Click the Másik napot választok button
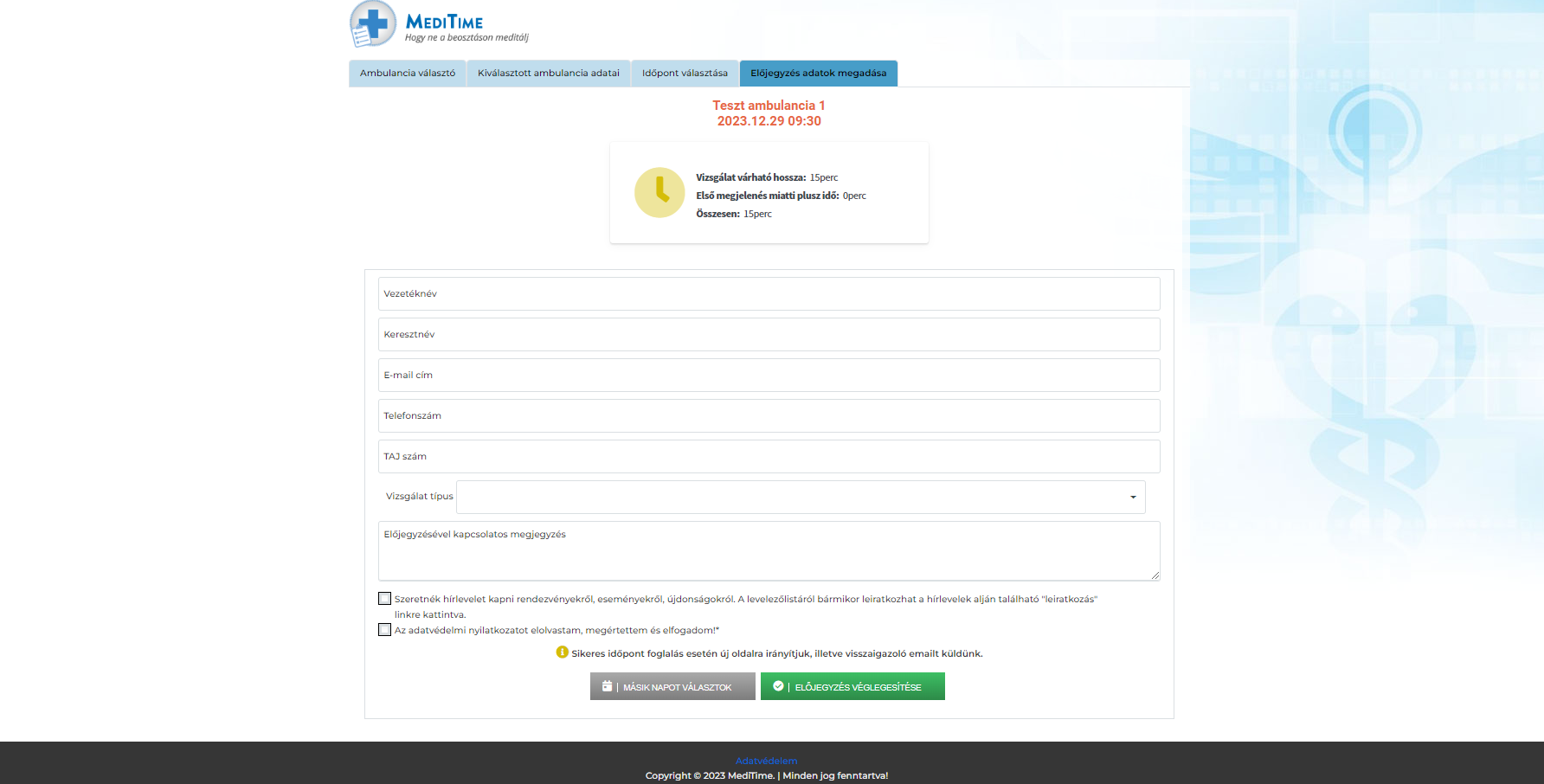This screenshot has width=1544, height=784. click(x=672, y=686)
